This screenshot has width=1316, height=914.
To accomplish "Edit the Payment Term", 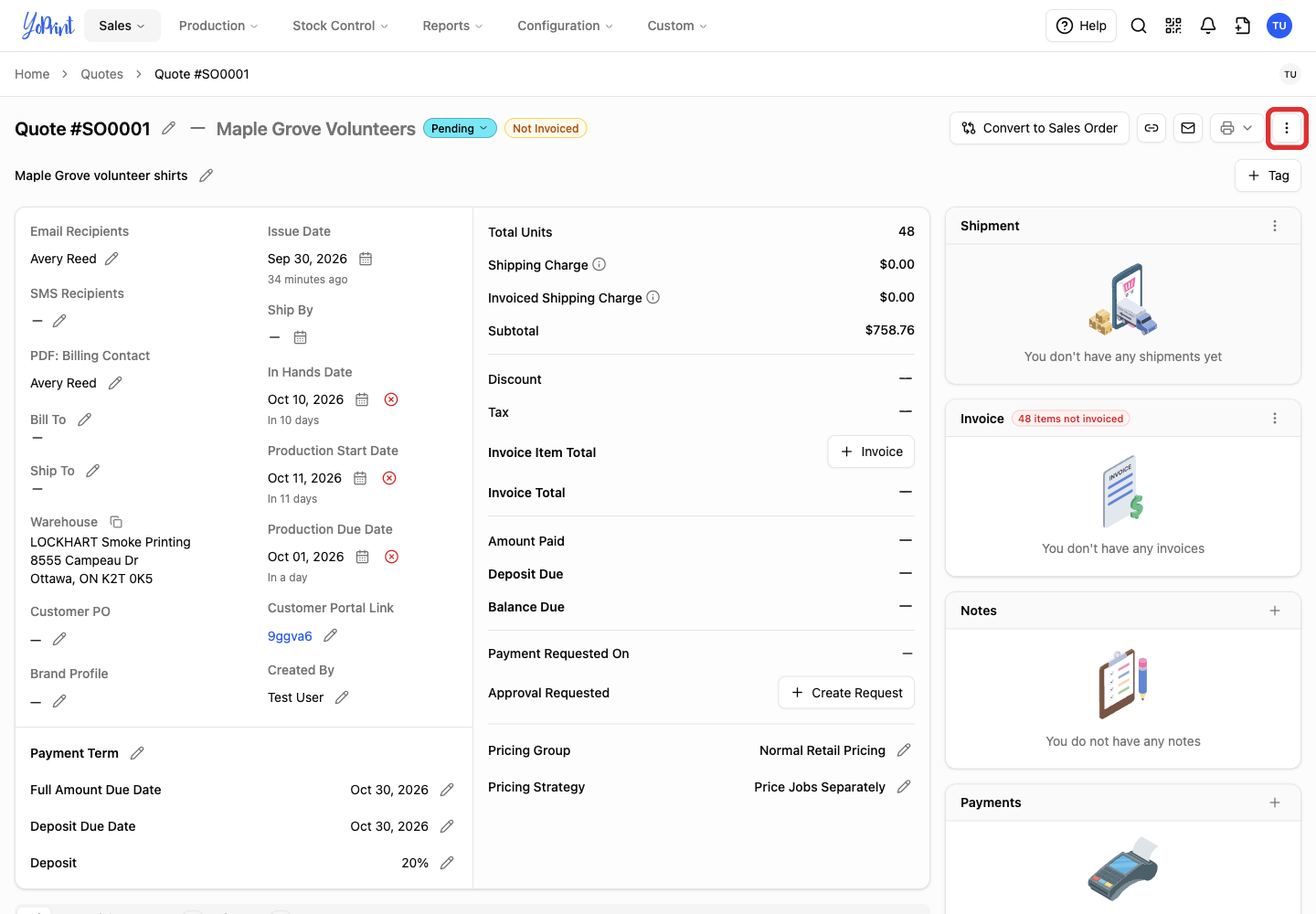I will click(137, 753).
